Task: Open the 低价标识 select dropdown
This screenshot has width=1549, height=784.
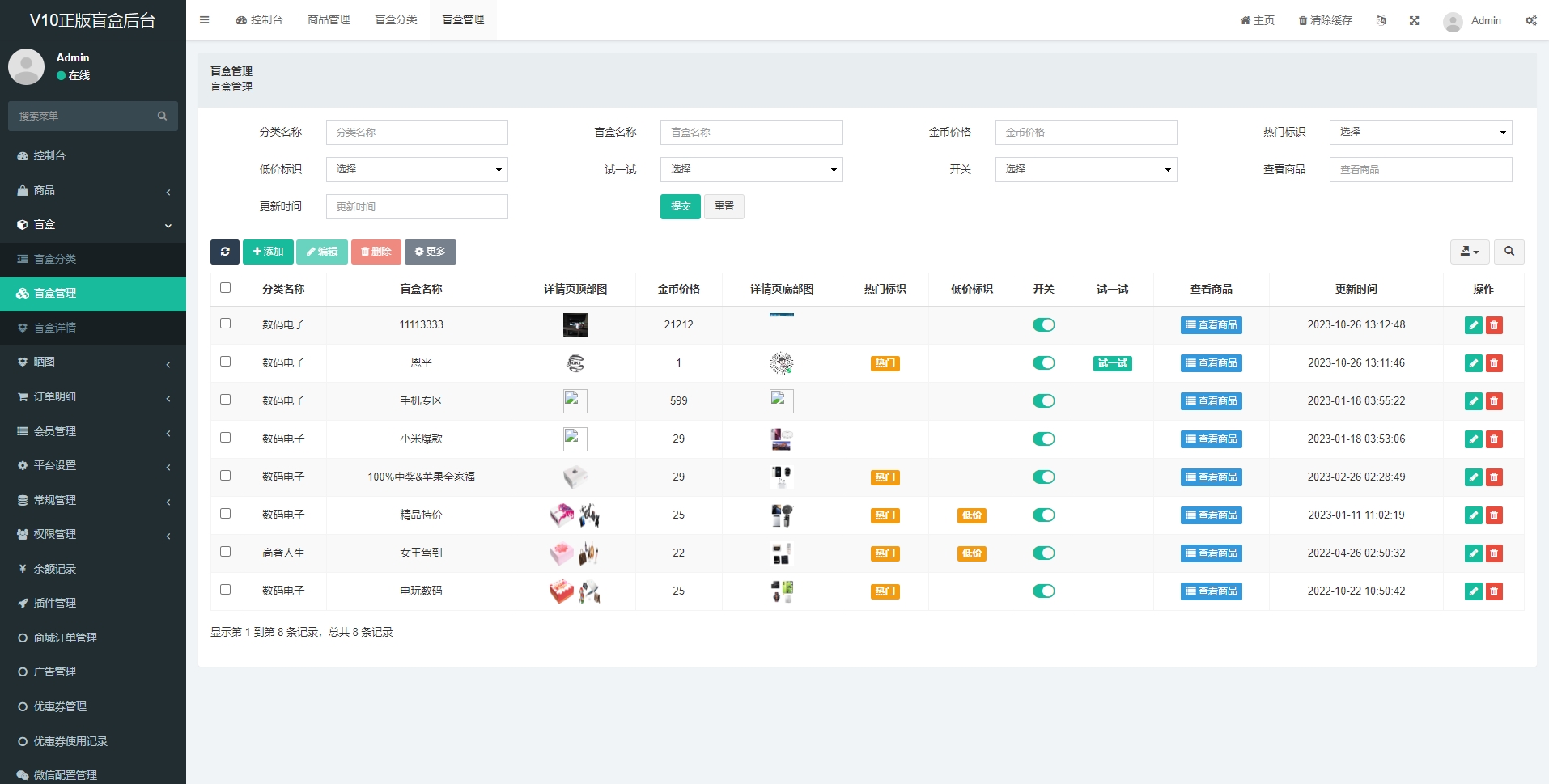Action: pyautogui.click(x=417, y=169)
